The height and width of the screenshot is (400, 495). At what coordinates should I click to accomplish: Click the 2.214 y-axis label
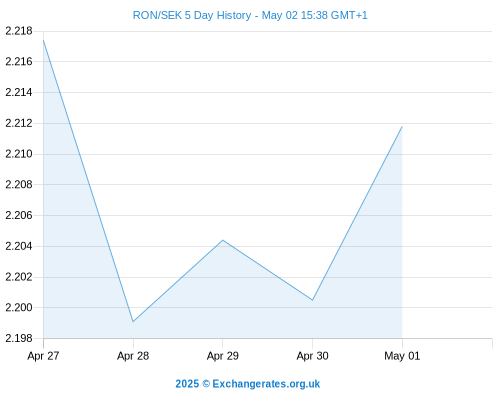[19, 92]
